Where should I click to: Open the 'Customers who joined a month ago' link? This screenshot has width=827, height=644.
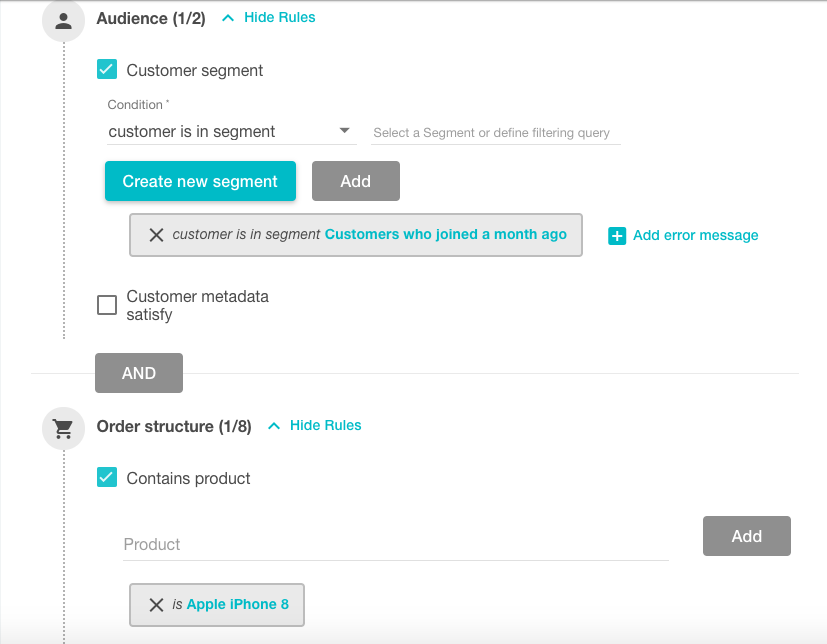coord(446,234)
